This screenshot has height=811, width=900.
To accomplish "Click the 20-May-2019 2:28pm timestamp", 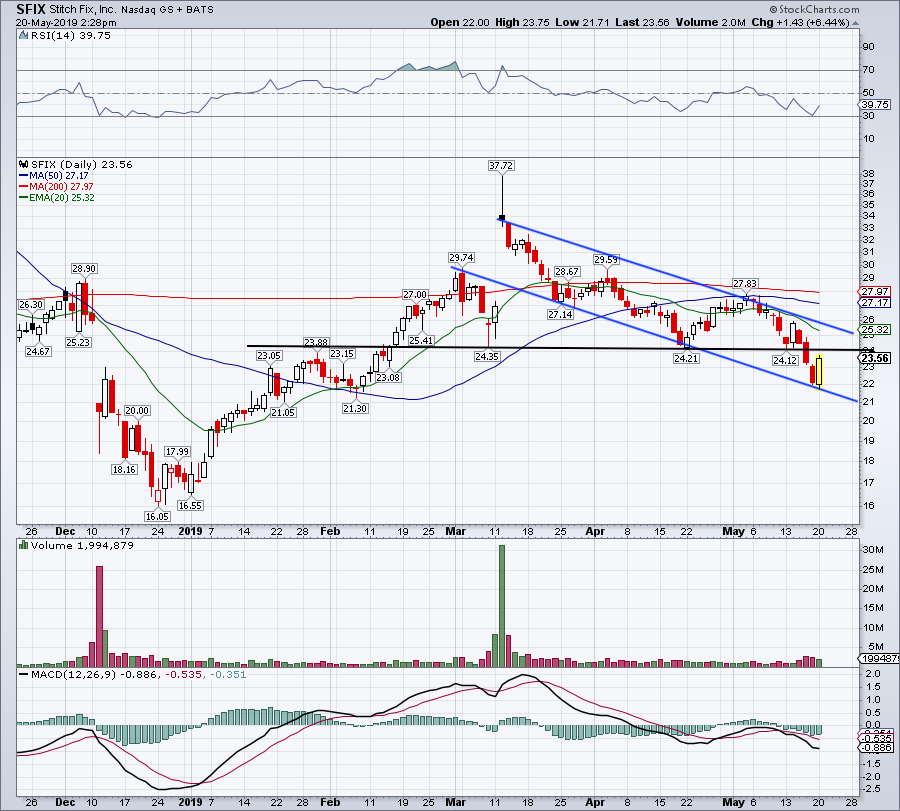I will click(x=66, y=23).
